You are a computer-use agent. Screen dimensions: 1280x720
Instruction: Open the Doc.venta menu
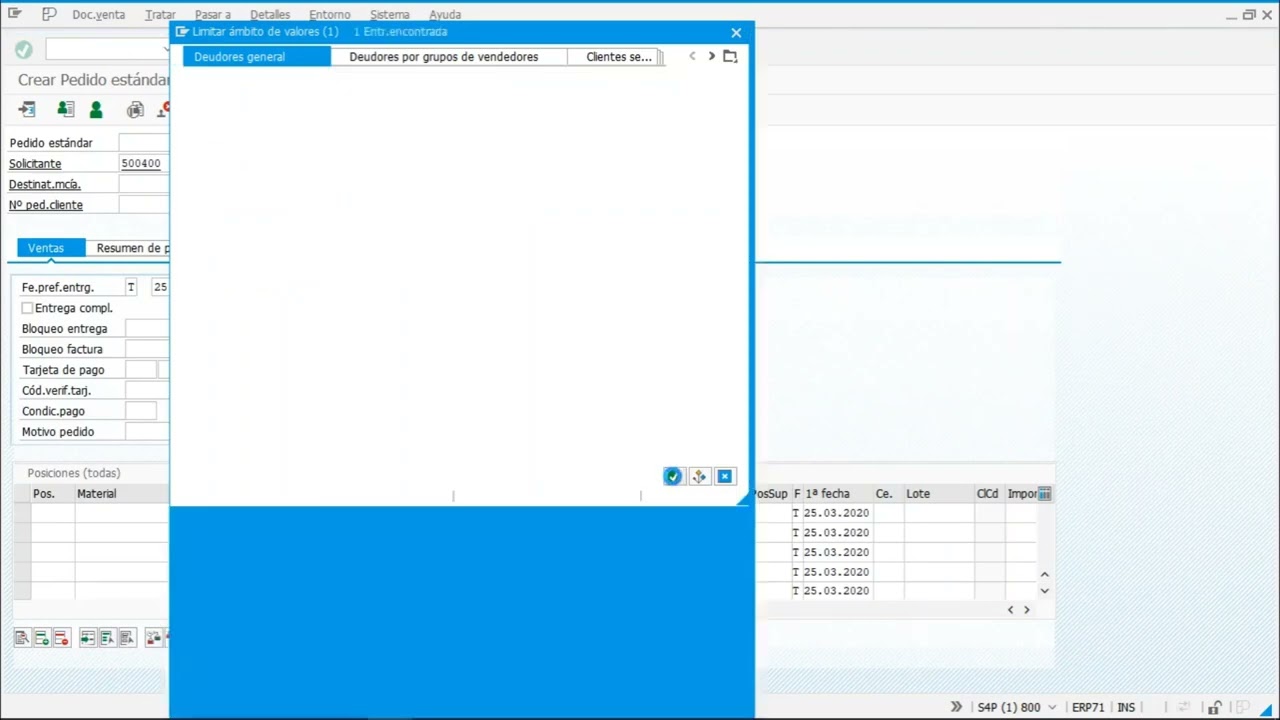pos(98,15)
